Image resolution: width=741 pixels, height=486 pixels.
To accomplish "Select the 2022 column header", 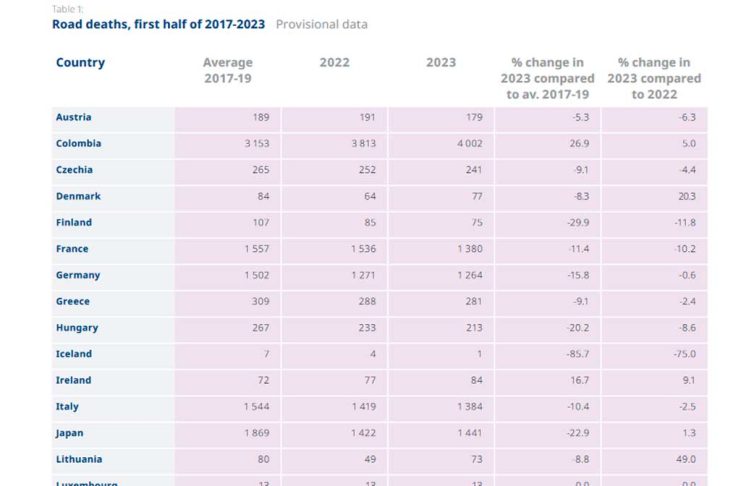I will [334, 63].
